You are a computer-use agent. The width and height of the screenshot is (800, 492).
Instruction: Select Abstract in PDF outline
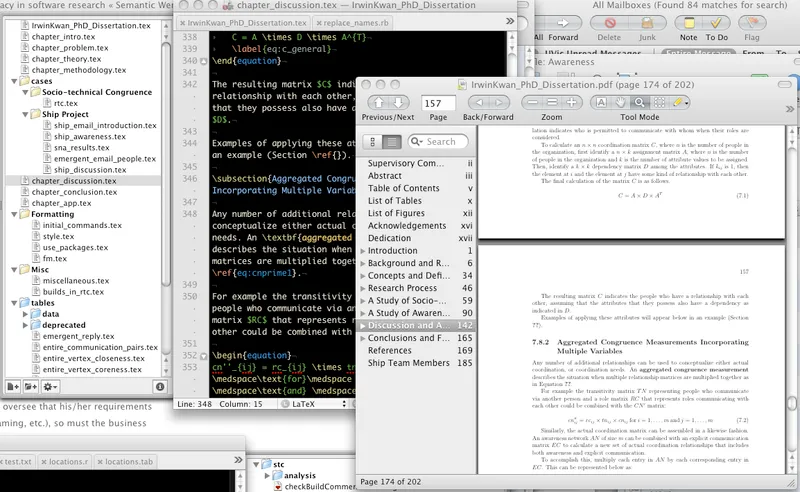point(385,176)
